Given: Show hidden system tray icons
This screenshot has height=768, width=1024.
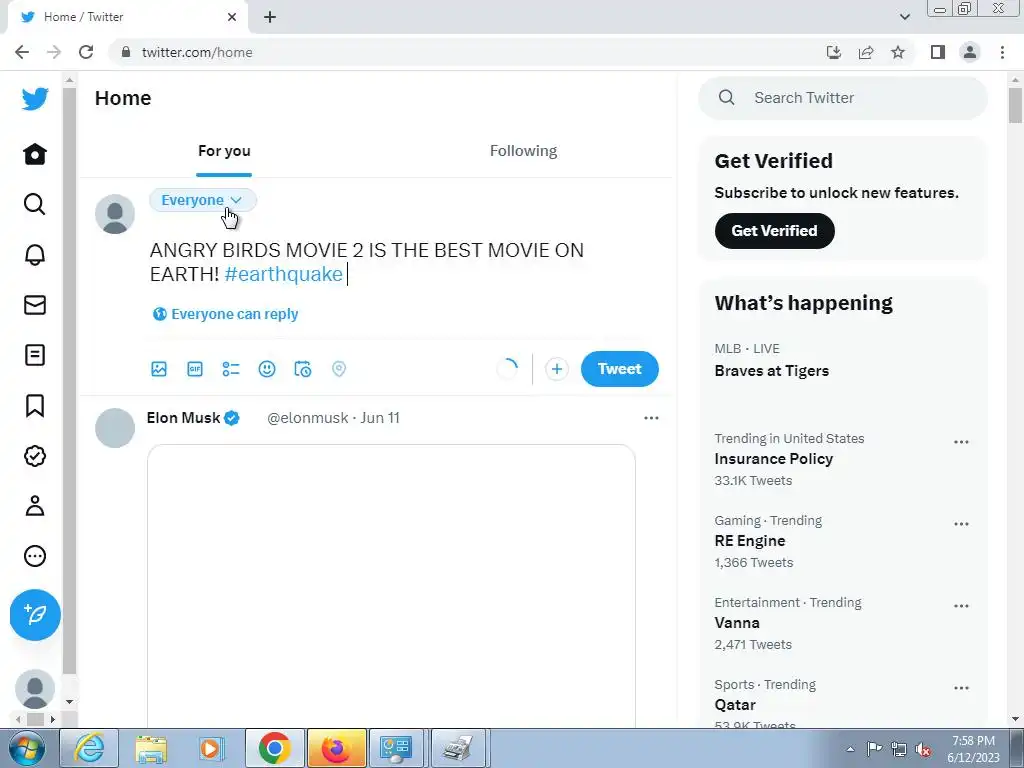Looking at the screenshot, I should [x=850, y=749].
